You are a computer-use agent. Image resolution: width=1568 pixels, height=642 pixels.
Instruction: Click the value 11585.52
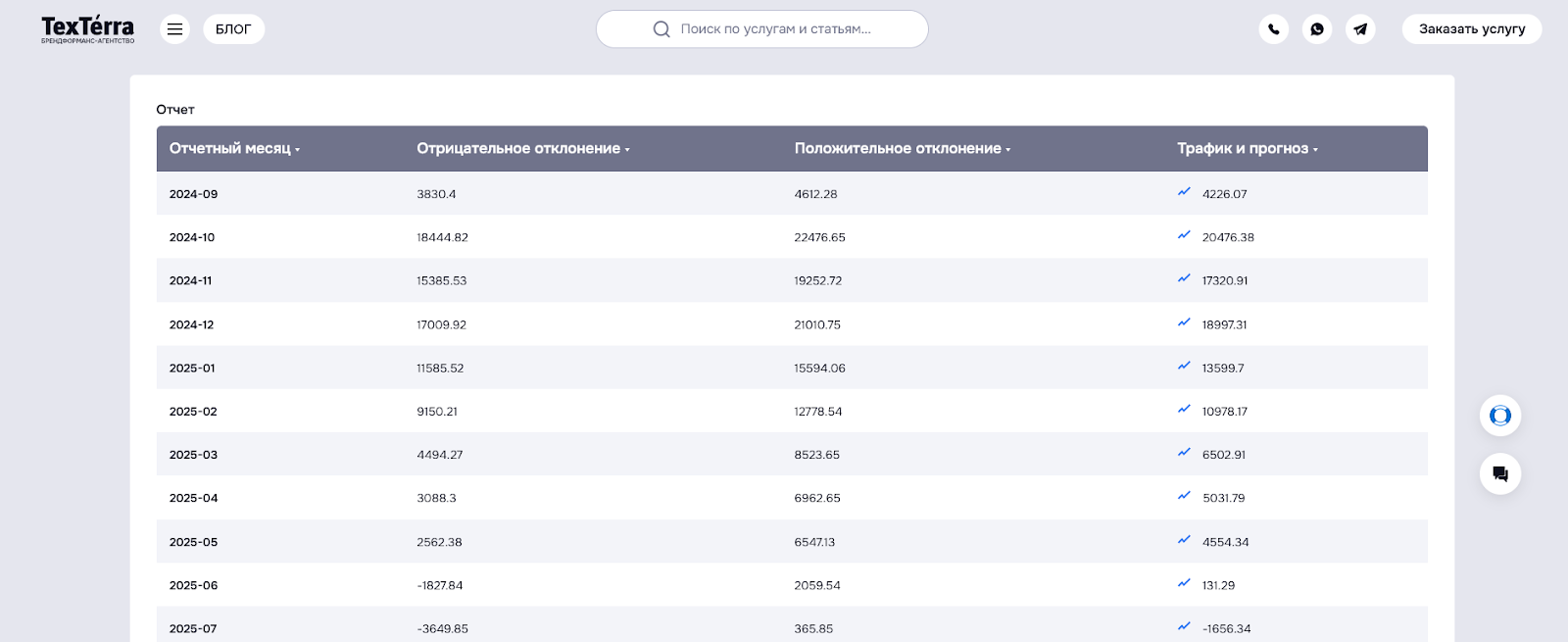point(440,369)
